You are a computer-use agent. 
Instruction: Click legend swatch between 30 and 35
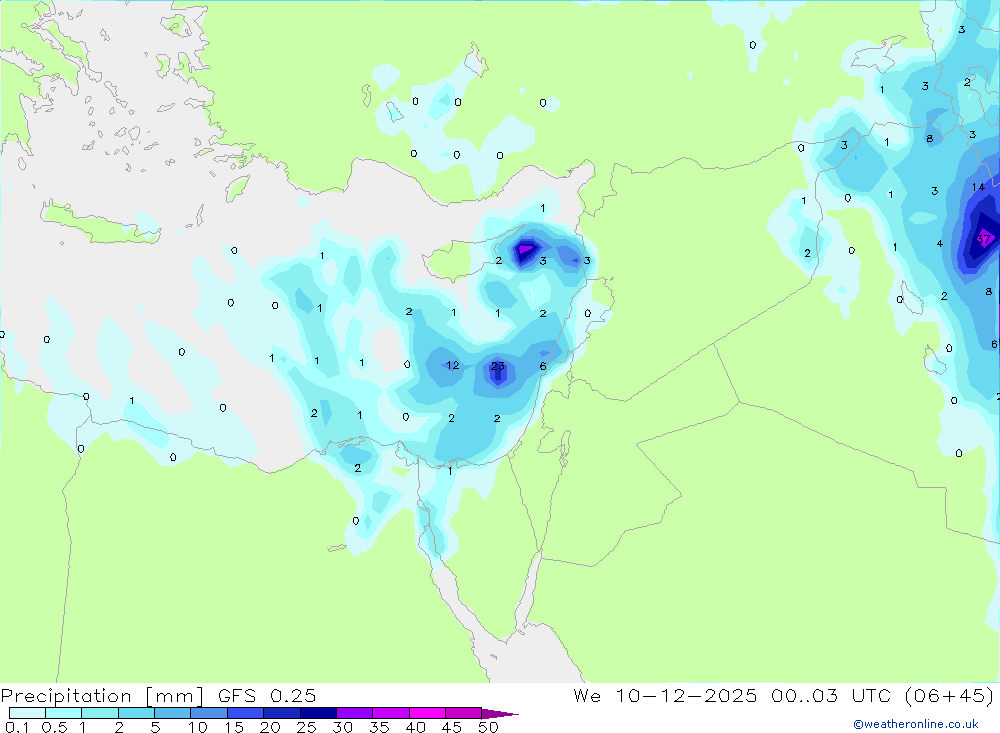pos(355,713)
